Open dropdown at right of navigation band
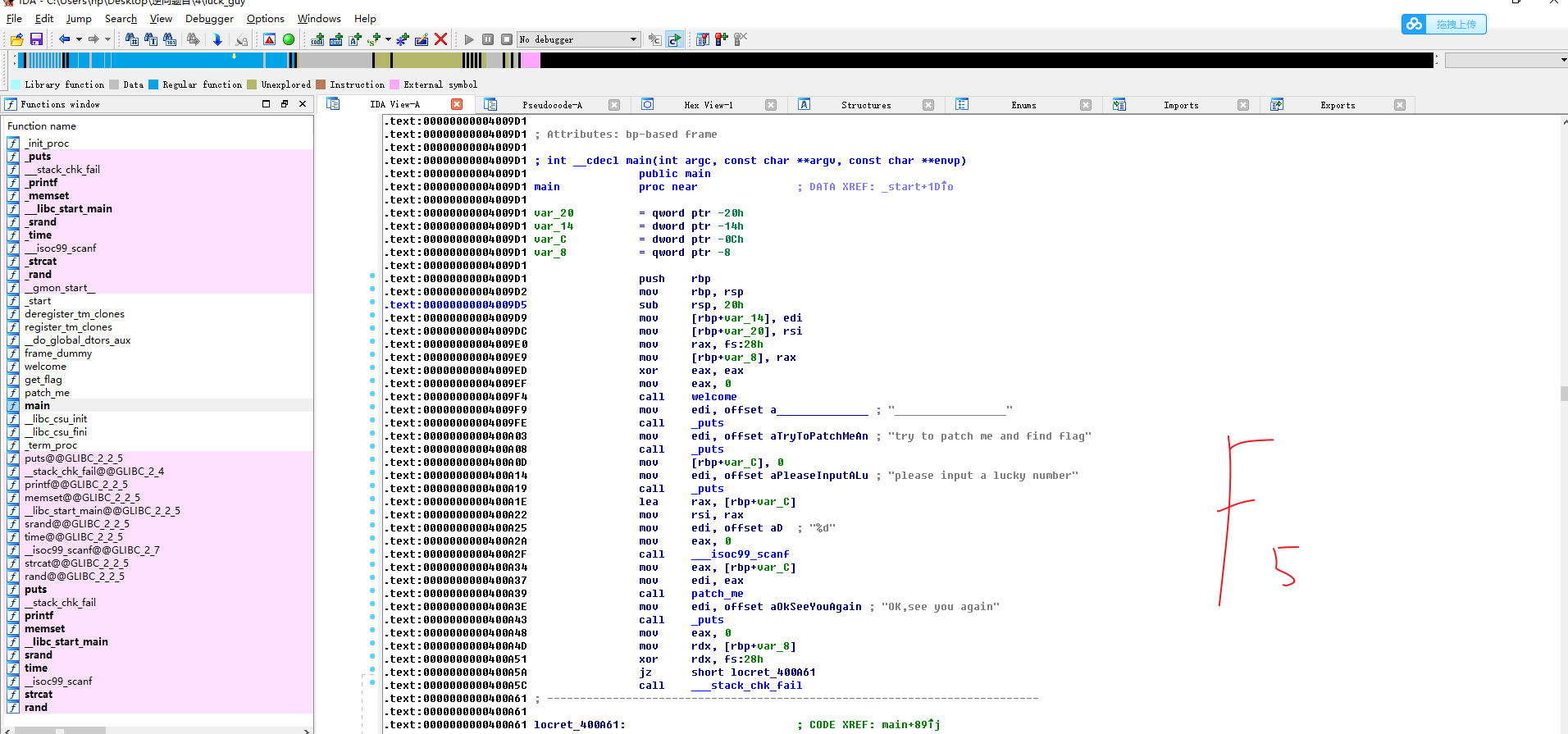Image resolution: width=1568 pixels, height=734 pixels. point(1563,60)
